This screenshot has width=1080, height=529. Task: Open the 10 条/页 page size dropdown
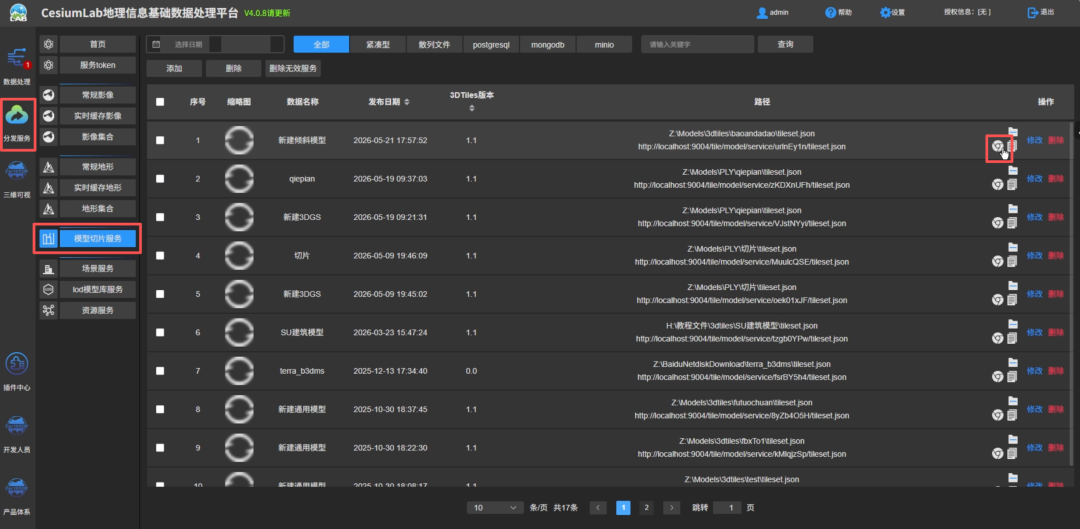click(x=495, y=508)
